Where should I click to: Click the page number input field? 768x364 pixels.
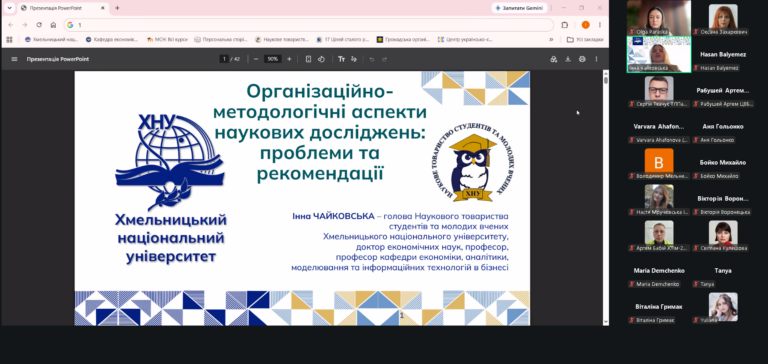click(x=224, y=59)
